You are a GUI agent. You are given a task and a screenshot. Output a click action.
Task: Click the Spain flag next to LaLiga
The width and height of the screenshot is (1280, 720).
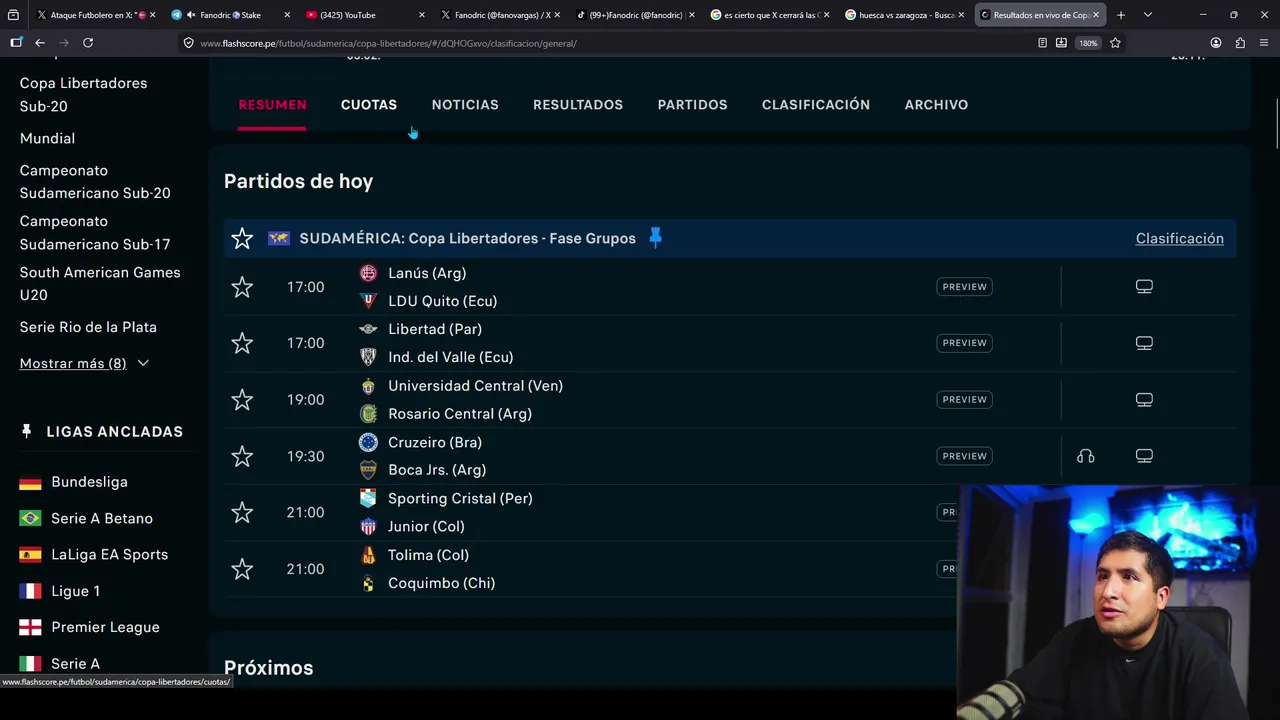pyautogui.click(x=30, y=555)
